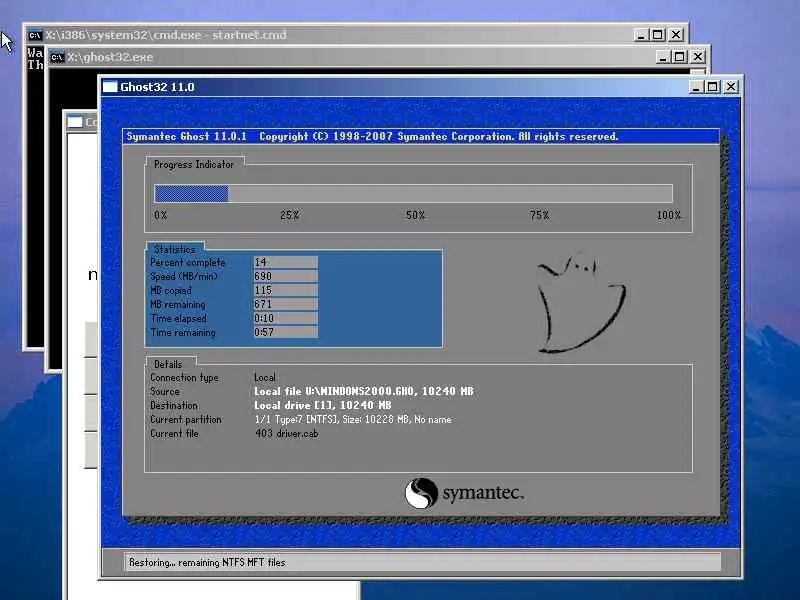Click the Source file WINDOWS2000.GHO text
Screen dimensions: 800x600
(364, 391)
